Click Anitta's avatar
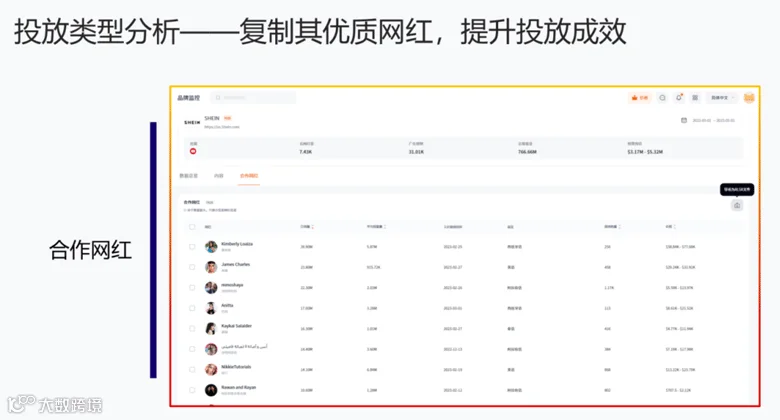This screenshot has width=780, height=420. click(x=211, y=308)
